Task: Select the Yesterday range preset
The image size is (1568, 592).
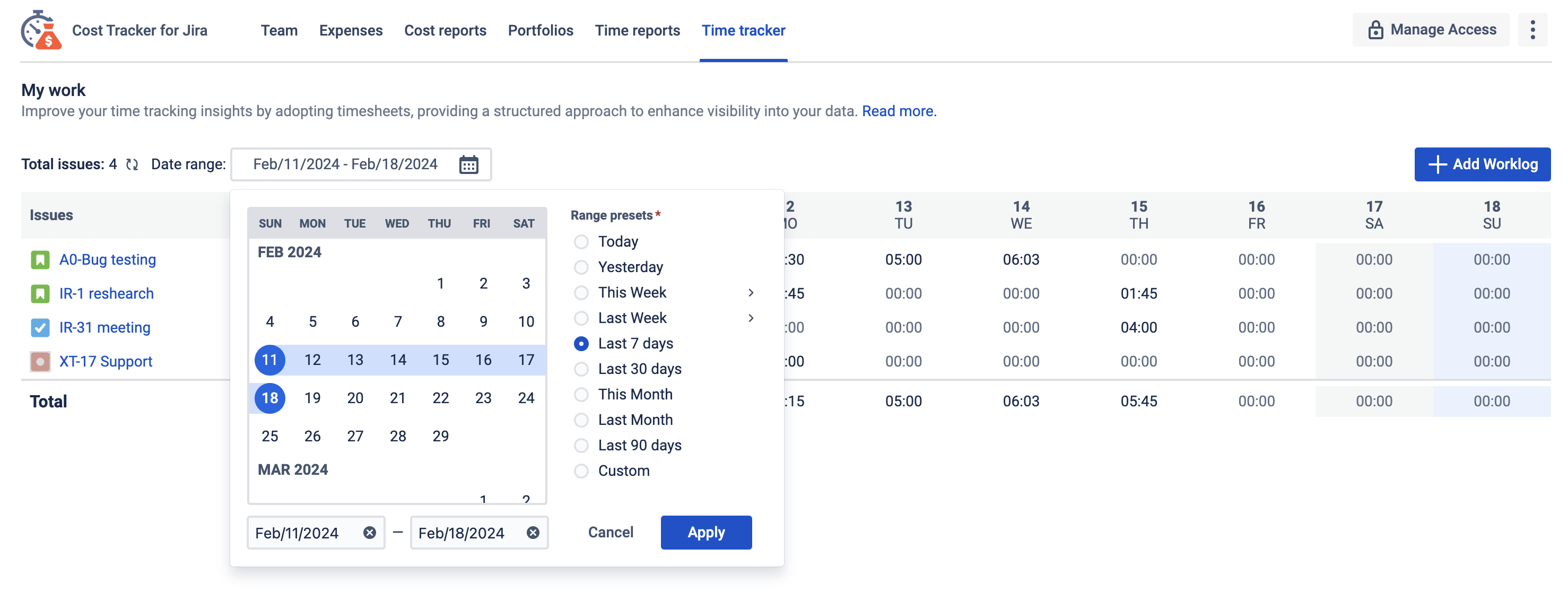Action: click(581, 268)
